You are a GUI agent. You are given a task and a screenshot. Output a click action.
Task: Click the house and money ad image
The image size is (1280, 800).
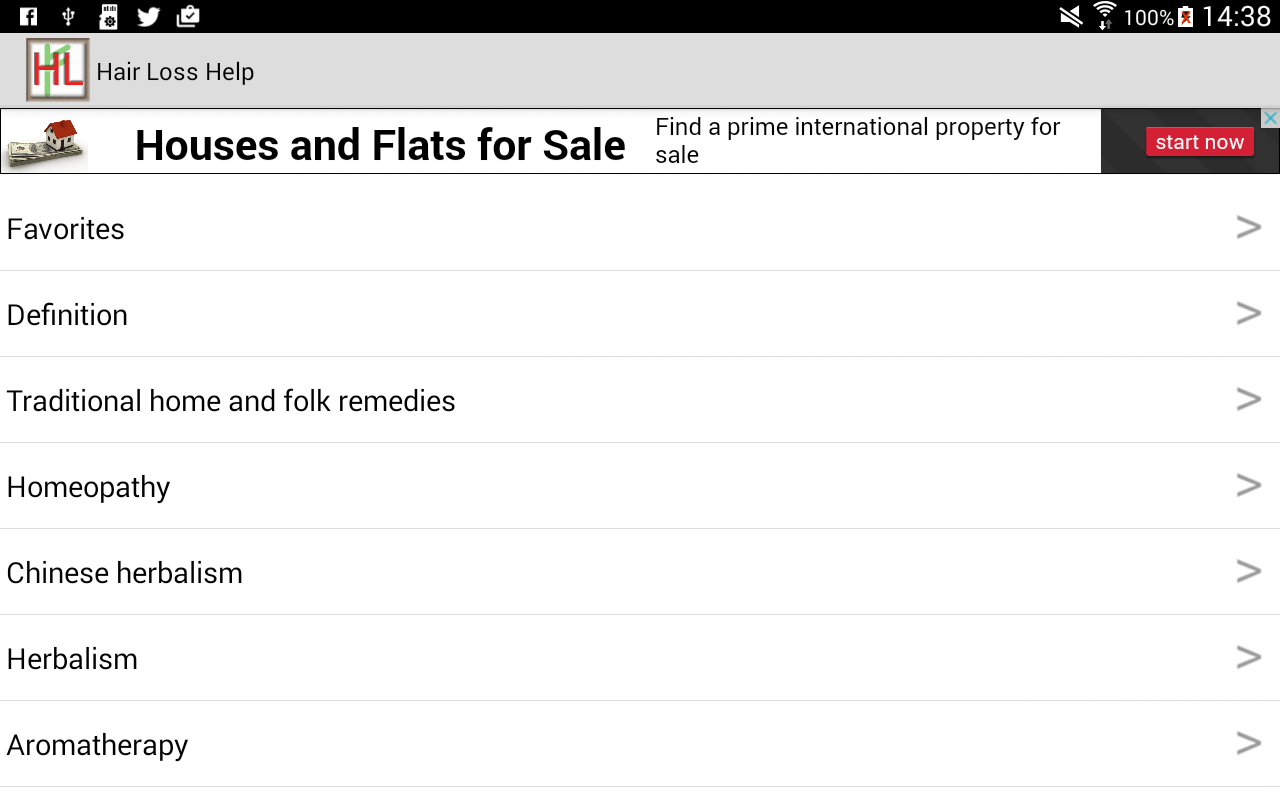46,142
